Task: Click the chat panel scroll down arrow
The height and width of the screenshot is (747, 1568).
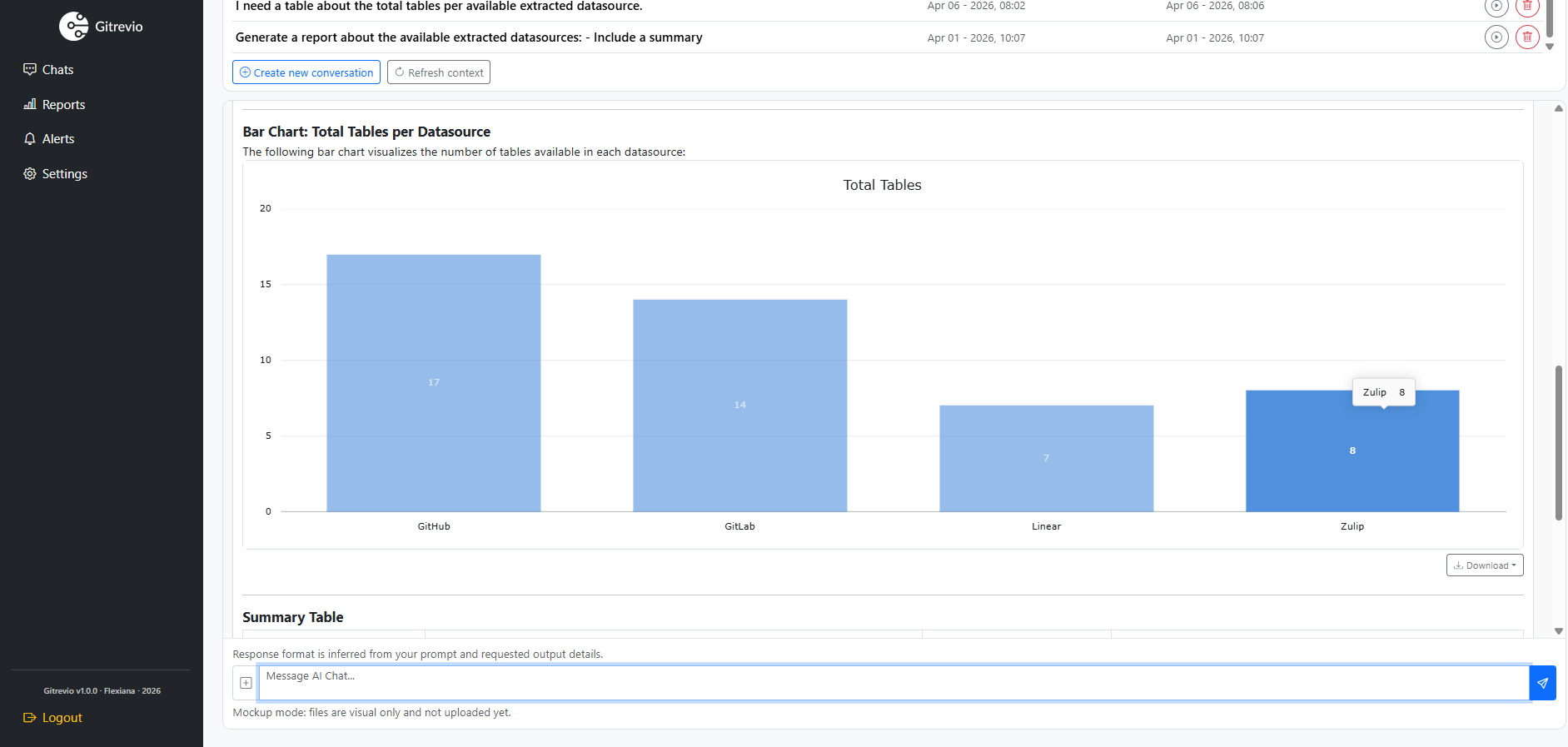Action: point(1559,631)
